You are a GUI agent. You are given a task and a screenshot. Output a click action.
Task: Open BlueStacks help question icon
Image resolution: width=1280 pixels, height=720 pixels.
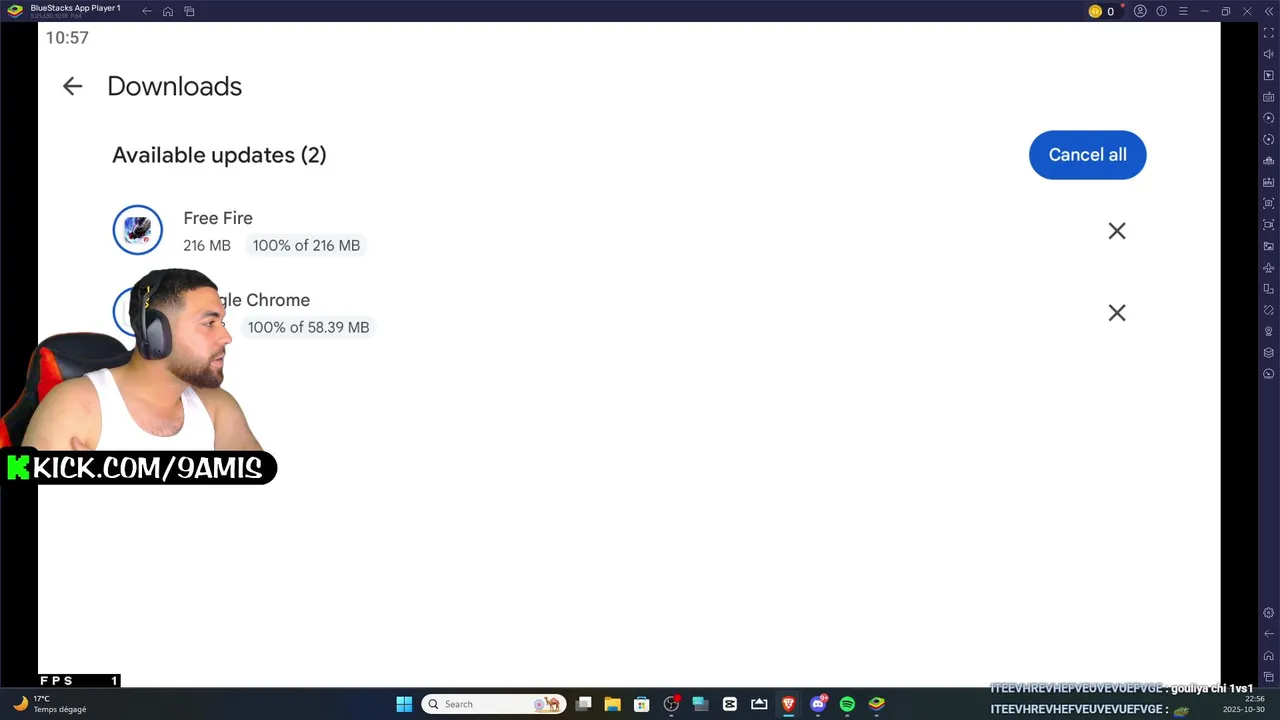[1161, 11]
